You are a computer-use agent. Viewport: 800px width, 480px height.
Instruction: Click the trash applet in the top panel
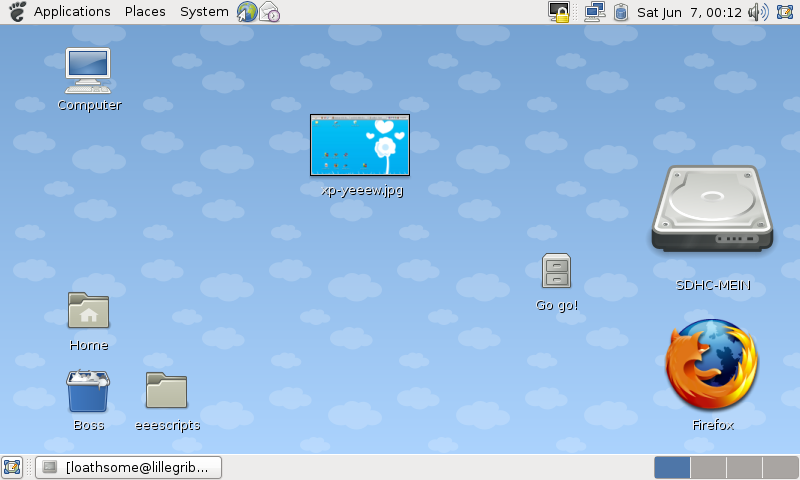point(620,12)
